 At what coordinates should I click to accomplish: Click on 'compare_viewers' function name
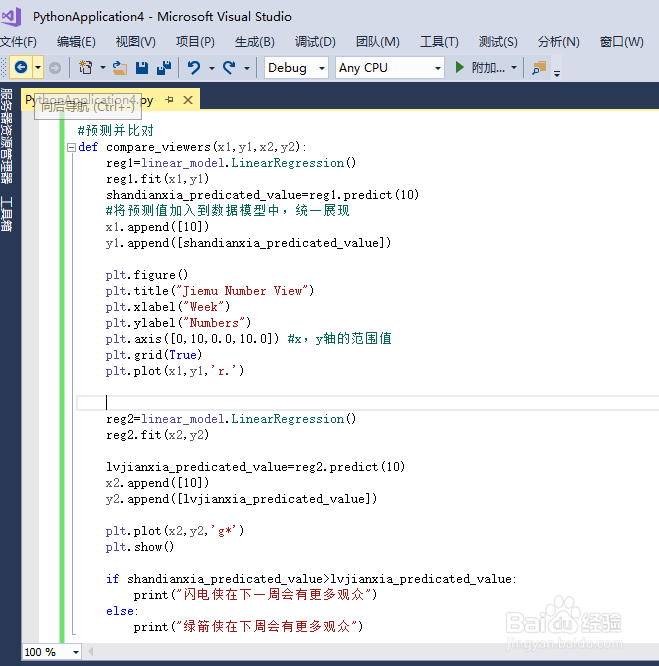point(158,147)
